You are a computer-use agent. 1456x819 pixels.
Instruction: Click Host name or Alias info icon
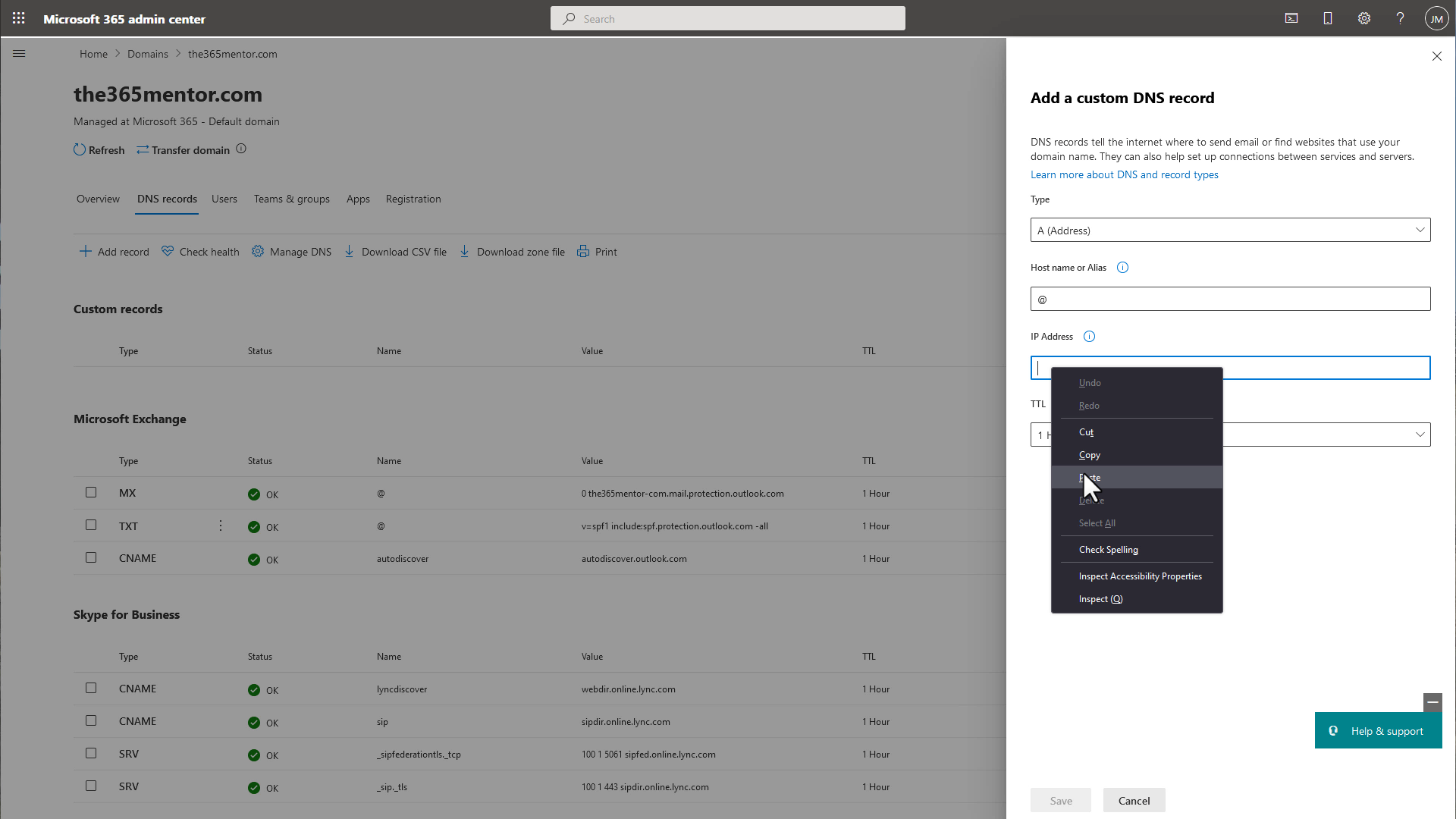click(x=1123, y=268)
